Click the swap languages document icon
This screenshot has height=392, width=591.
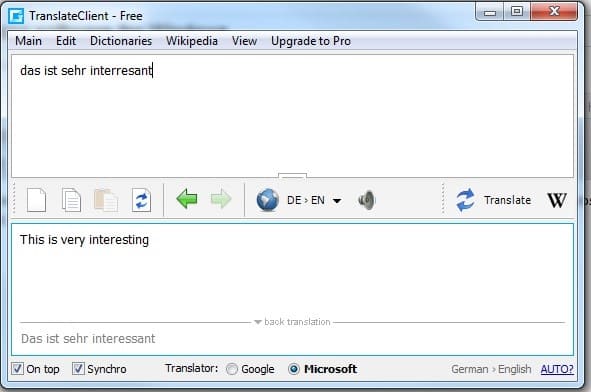coord(141,200)
